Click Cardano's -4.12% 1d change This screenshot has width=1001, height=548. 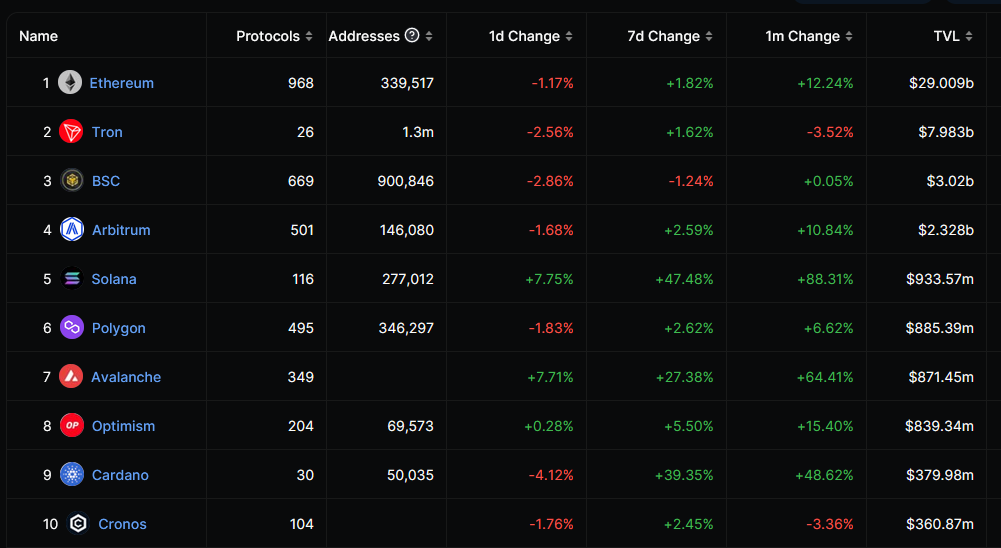click(551, 475)
